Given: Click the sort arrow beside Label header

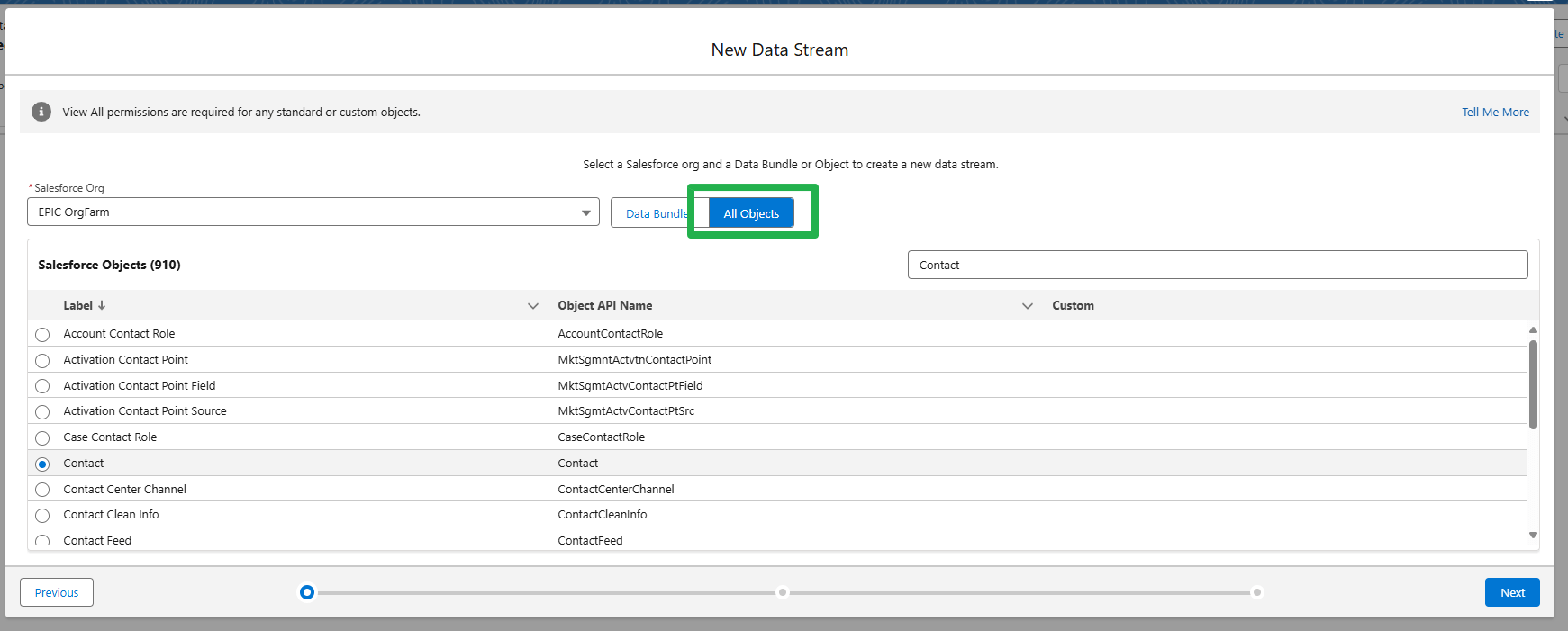Looking at the screenshot, I should 102,305.
